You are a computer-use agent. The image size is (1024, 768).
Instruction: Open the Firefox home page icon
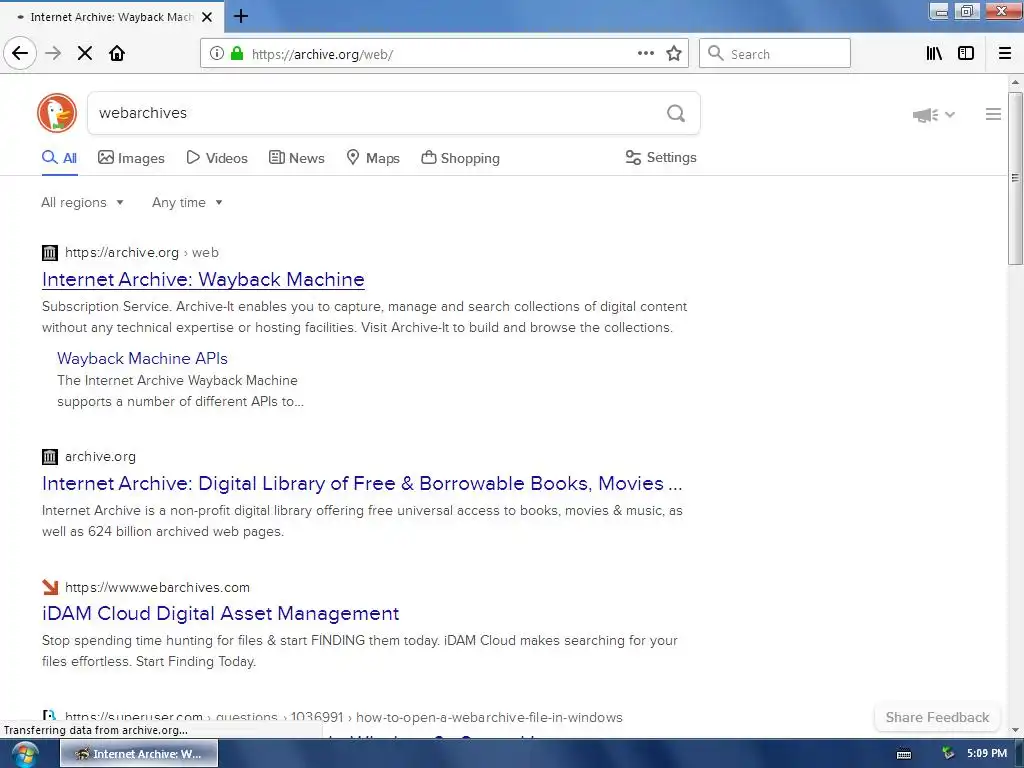coord(117,53)
